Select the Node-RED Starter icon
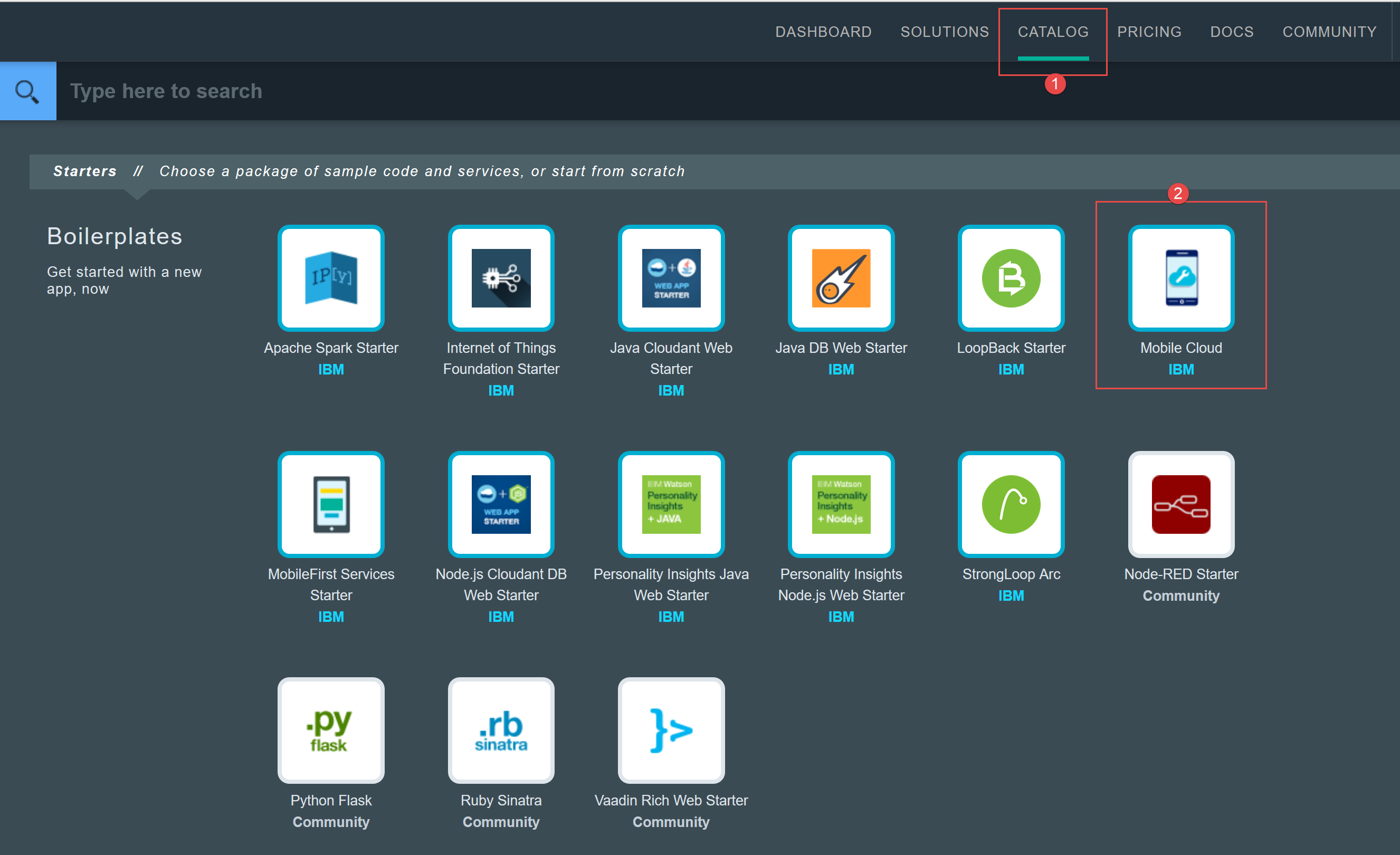Image resolution: width=1400 pixels, height=855 pixels. (x=1180, y=504)
